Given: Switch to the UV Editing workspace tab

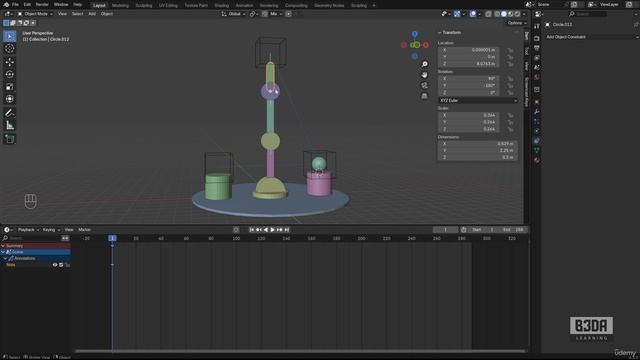Looking at the screenshot, I should (168, 5).
